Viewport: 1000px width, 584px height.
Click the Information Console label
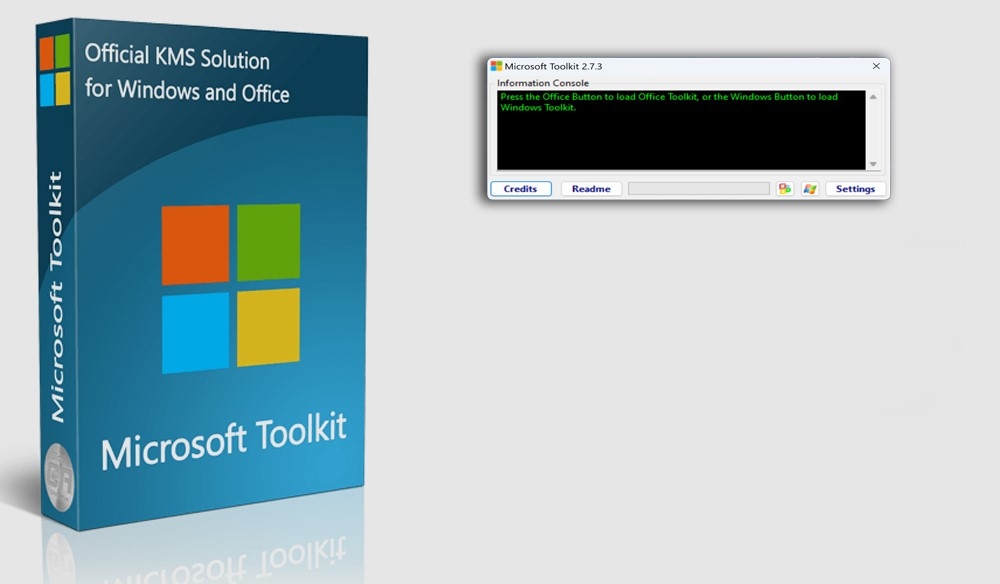pyautogui.click(x=542, y=82)
